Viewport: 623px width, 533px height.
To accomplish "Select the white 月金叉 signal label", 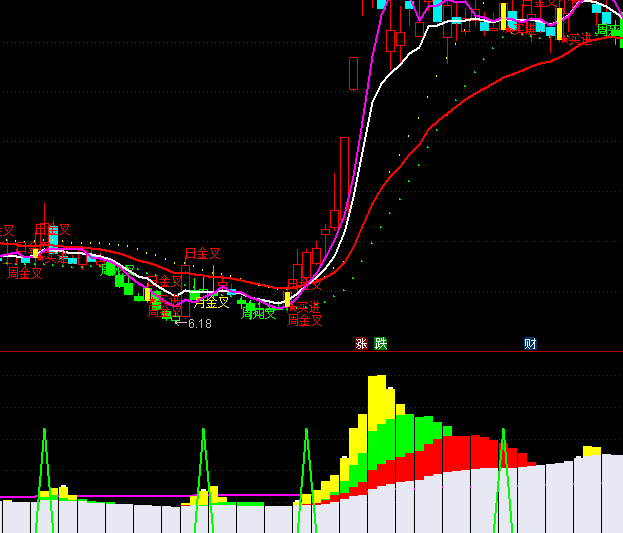I will 211,301.
